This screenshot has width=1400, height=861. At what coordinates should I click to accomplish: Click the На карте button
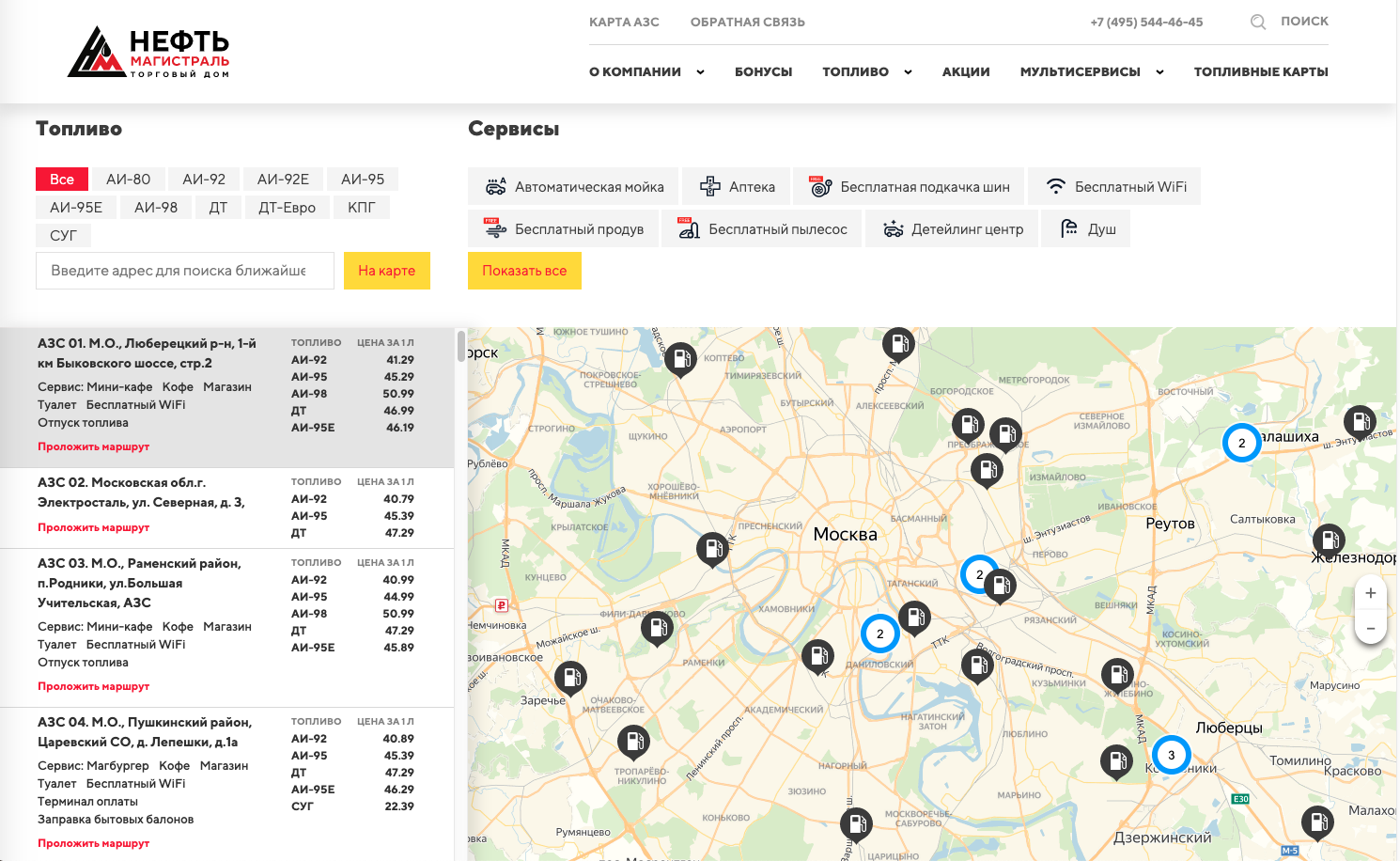[387, 271]
